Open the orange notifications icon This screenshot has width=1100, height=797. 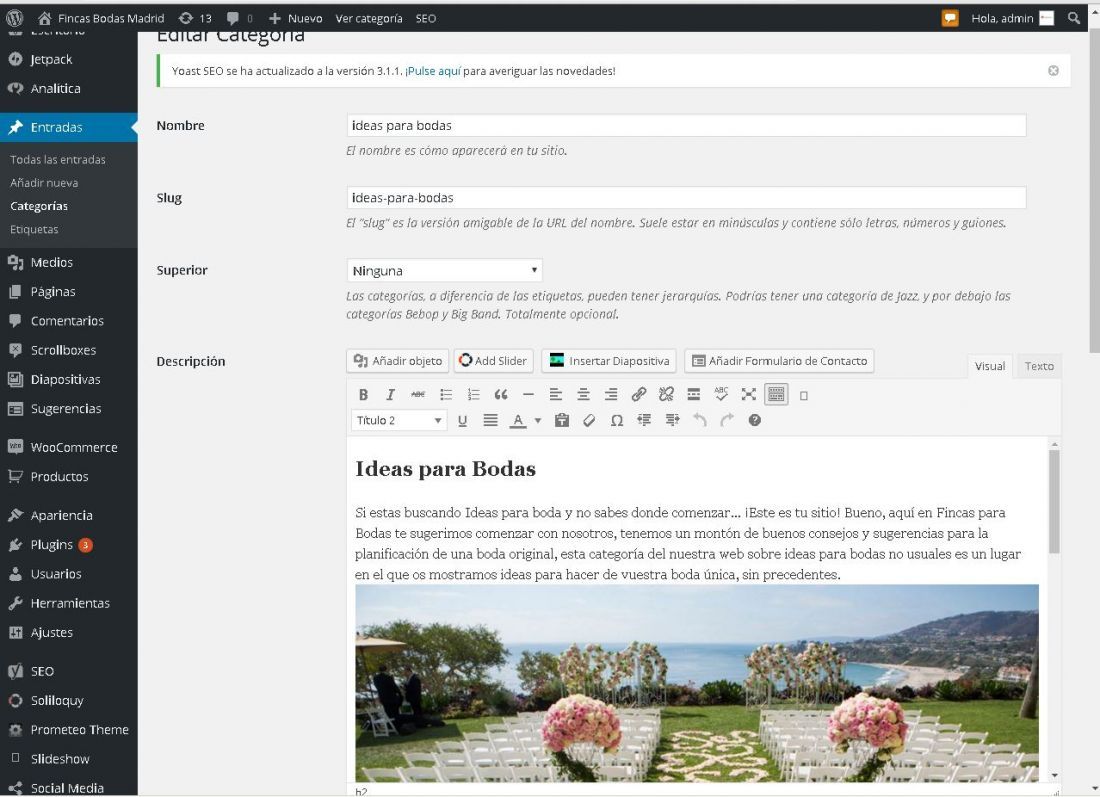click(950, 18)
